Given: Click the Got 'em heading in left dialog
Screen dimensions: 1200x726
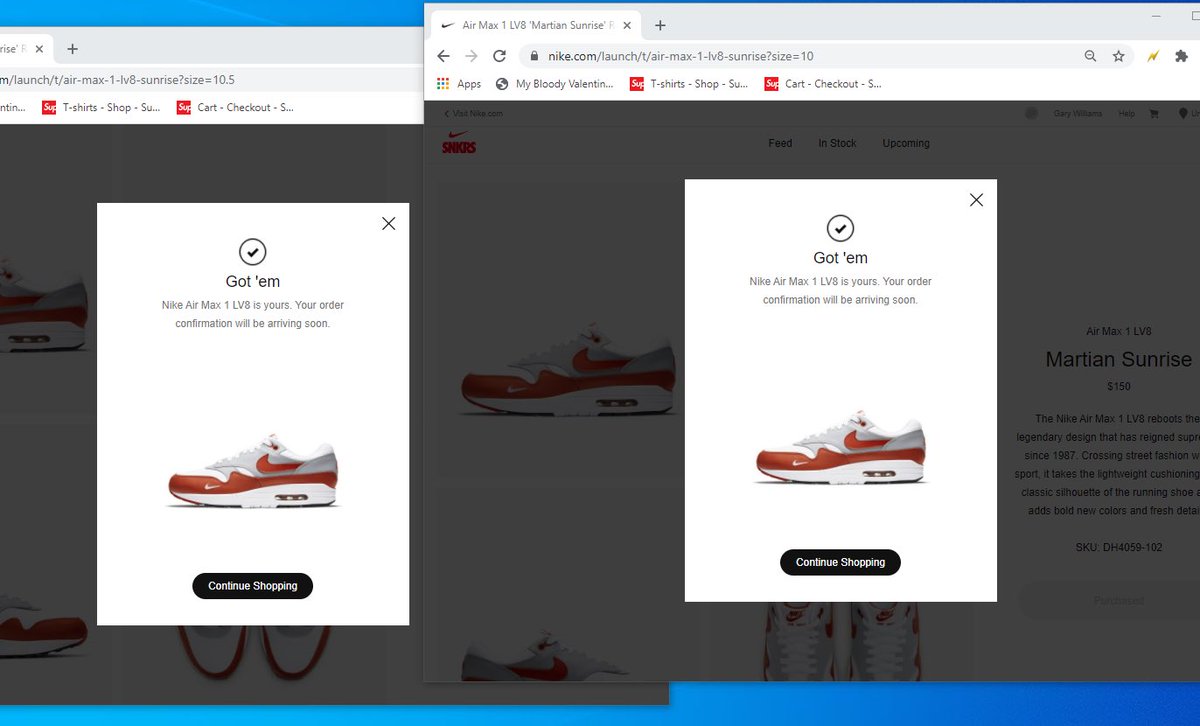Looking at the screenshot, I should coord(252,282).
